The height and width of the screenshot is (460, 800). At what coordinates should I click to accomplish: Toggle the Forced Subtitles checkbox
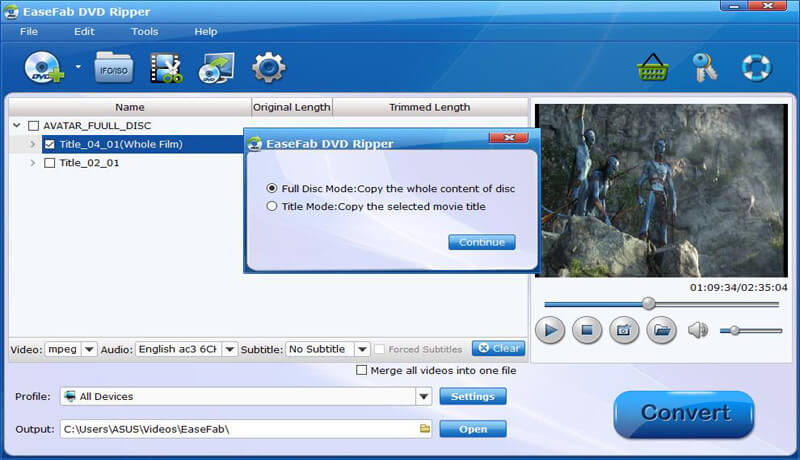380,349
